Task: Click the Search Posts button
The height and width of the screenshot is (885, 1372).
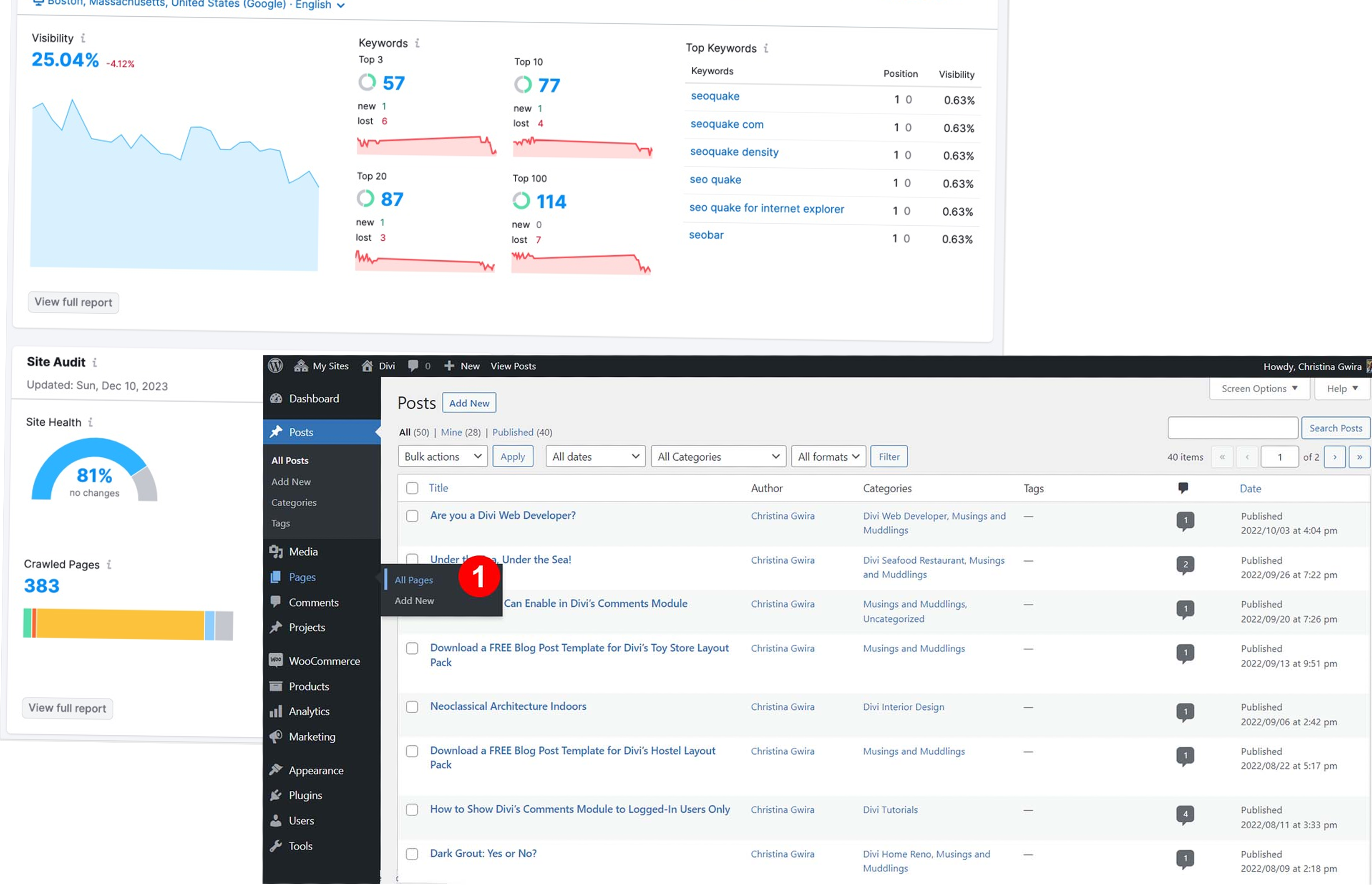Action: pos(1335,429)
